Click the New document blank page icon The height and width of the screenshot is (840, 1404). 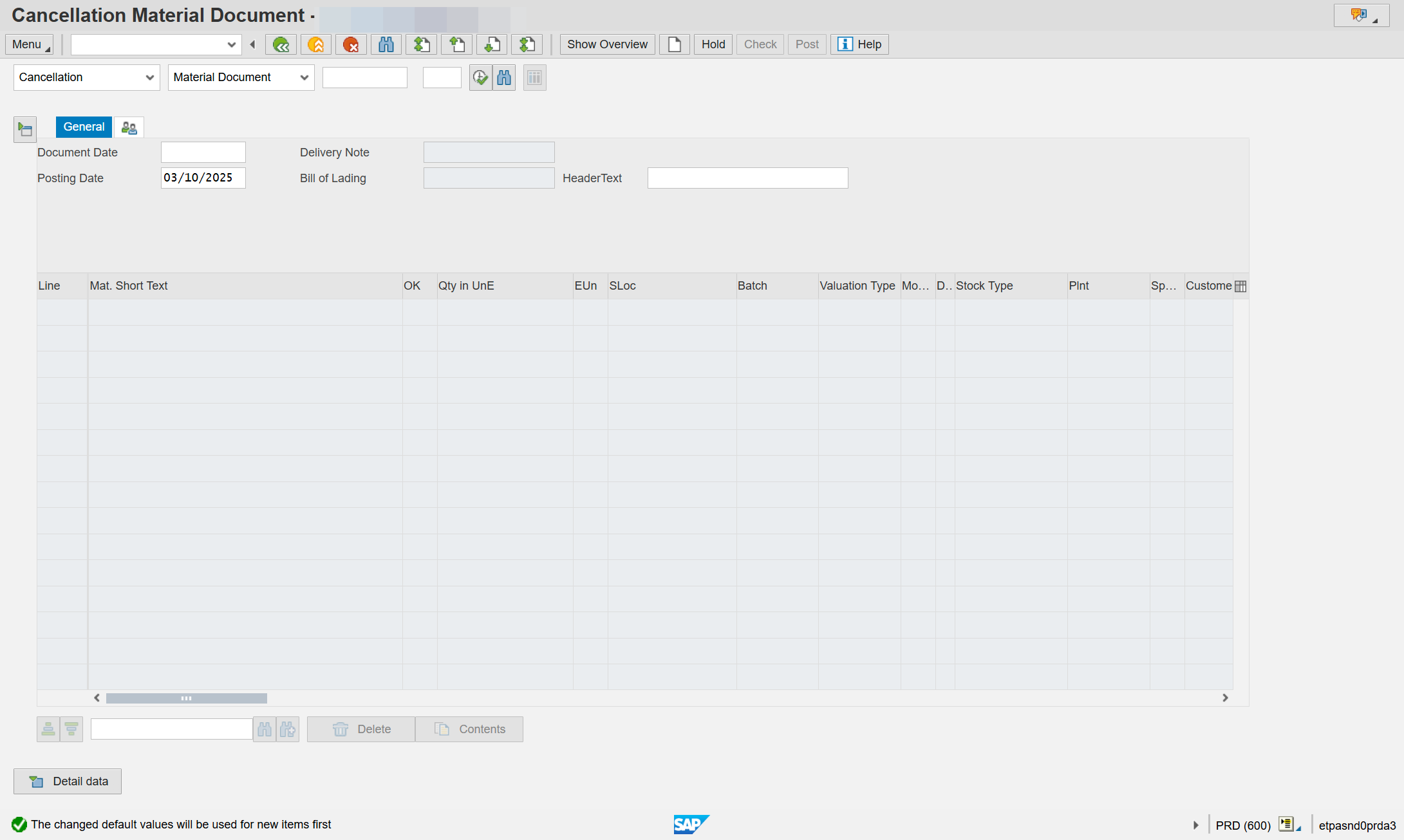[x=674, y=44]
